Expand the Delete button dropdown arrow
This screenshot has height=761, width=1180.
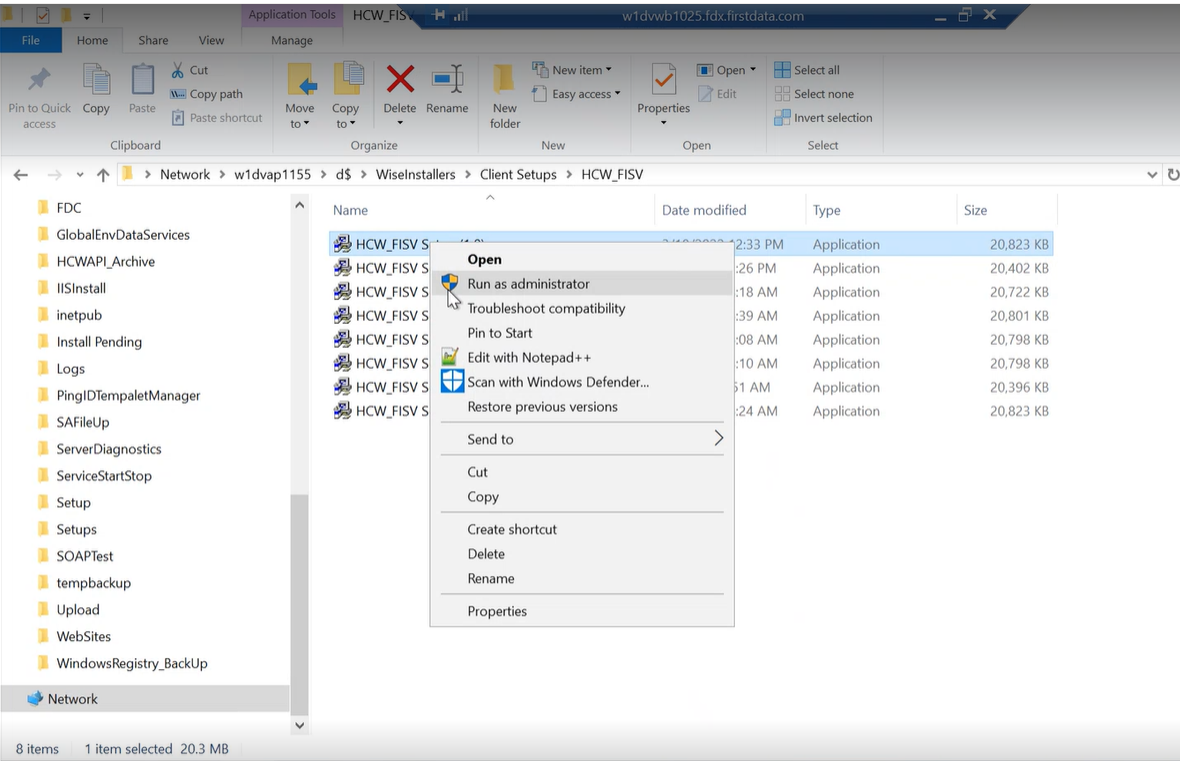pyautogui.click(x=400, y=123)
